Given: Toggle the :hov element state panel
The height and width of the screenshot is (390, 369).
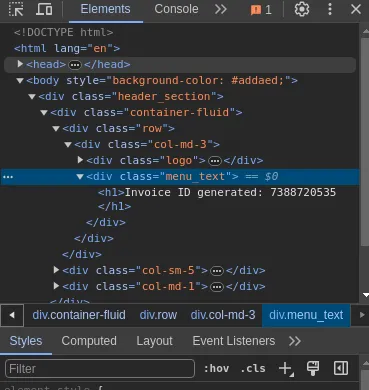Looking at the screenshot, I should 216,369.
